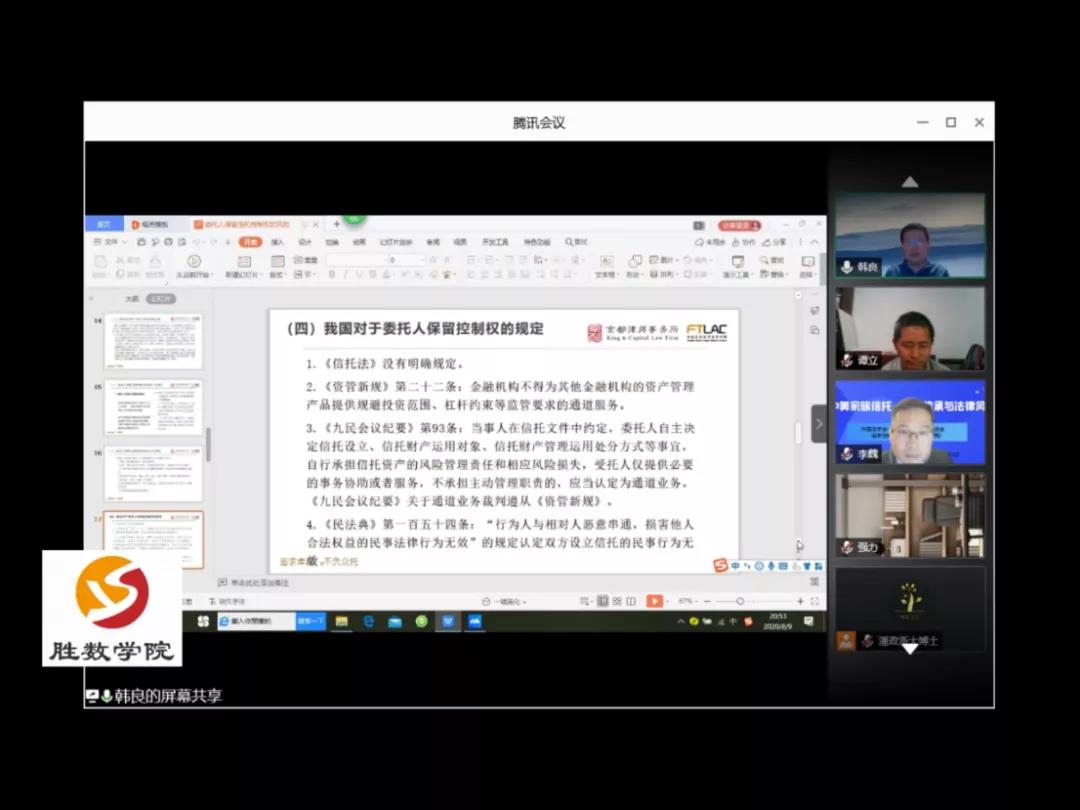Open the font name combo box
This screenshot has height=810, width=1080.
357,260
